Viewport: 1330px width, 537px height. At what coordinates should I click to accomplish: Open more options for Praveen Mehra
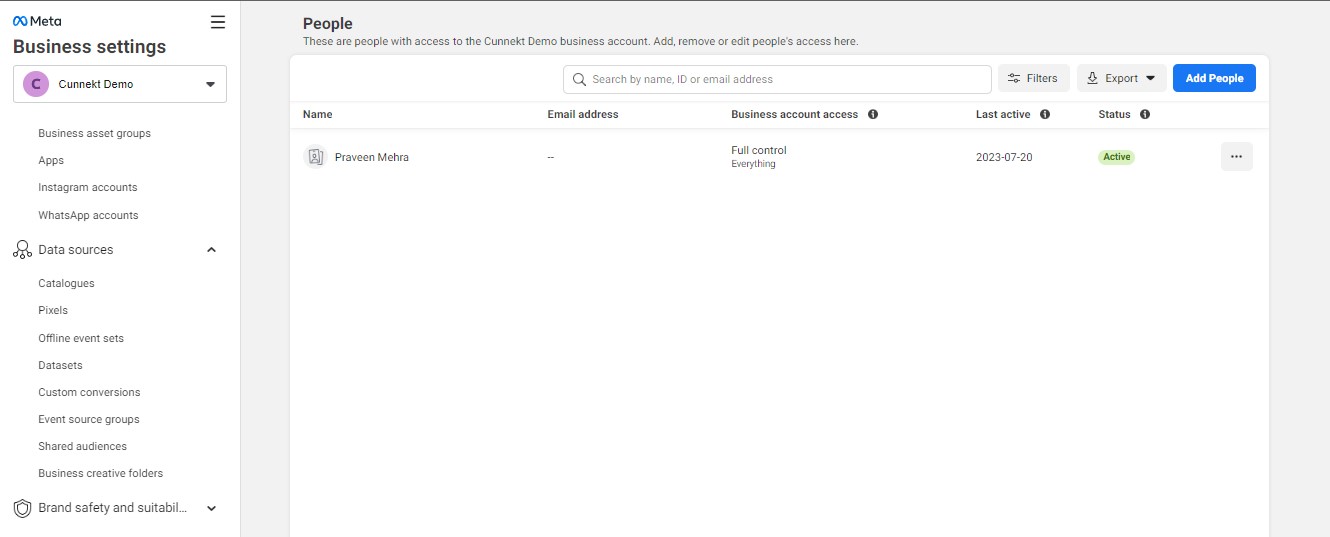coord(1237,157)
